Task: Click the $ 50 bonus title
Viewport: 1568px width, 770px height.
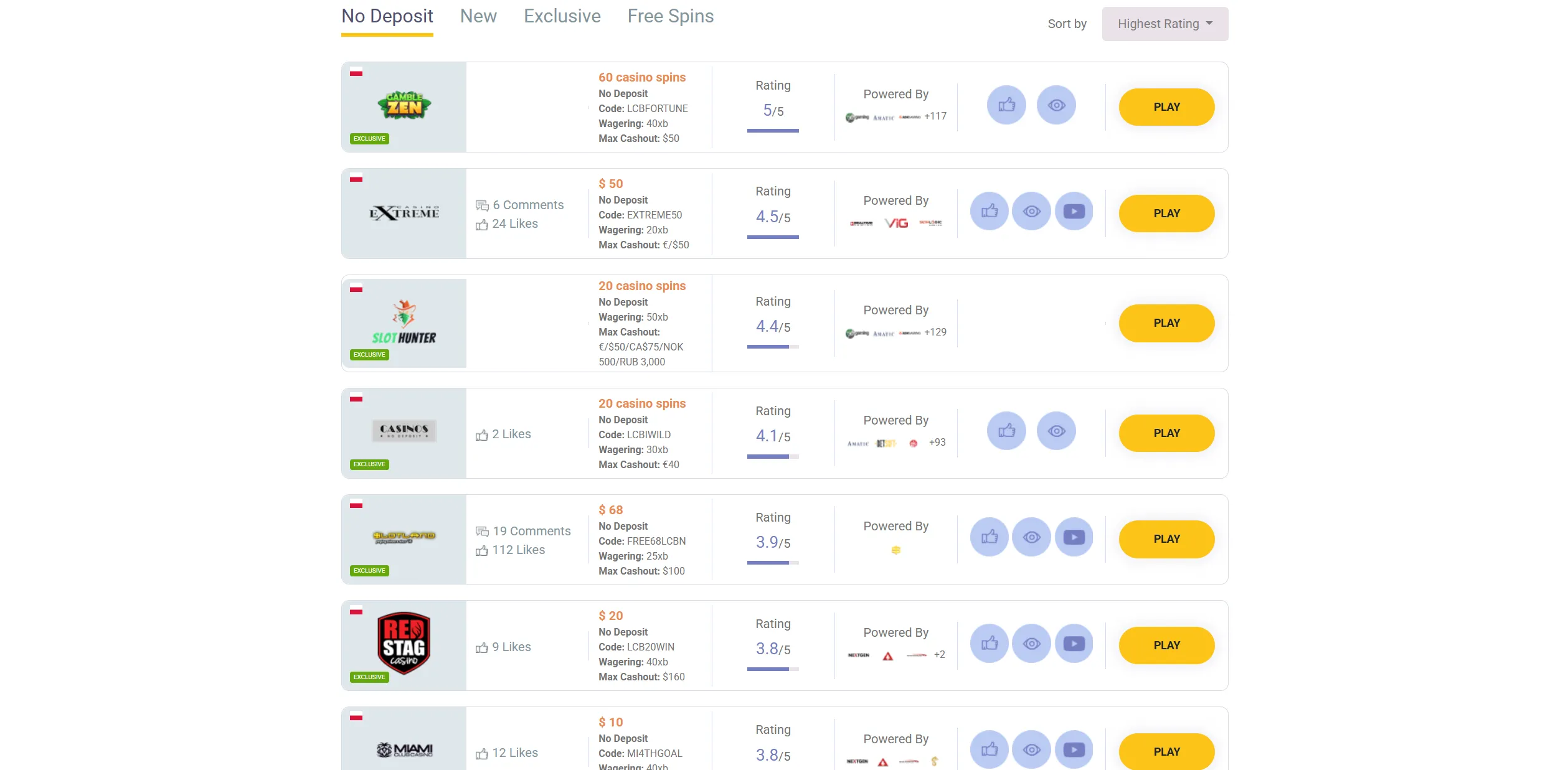Action: tap(610, 184)
